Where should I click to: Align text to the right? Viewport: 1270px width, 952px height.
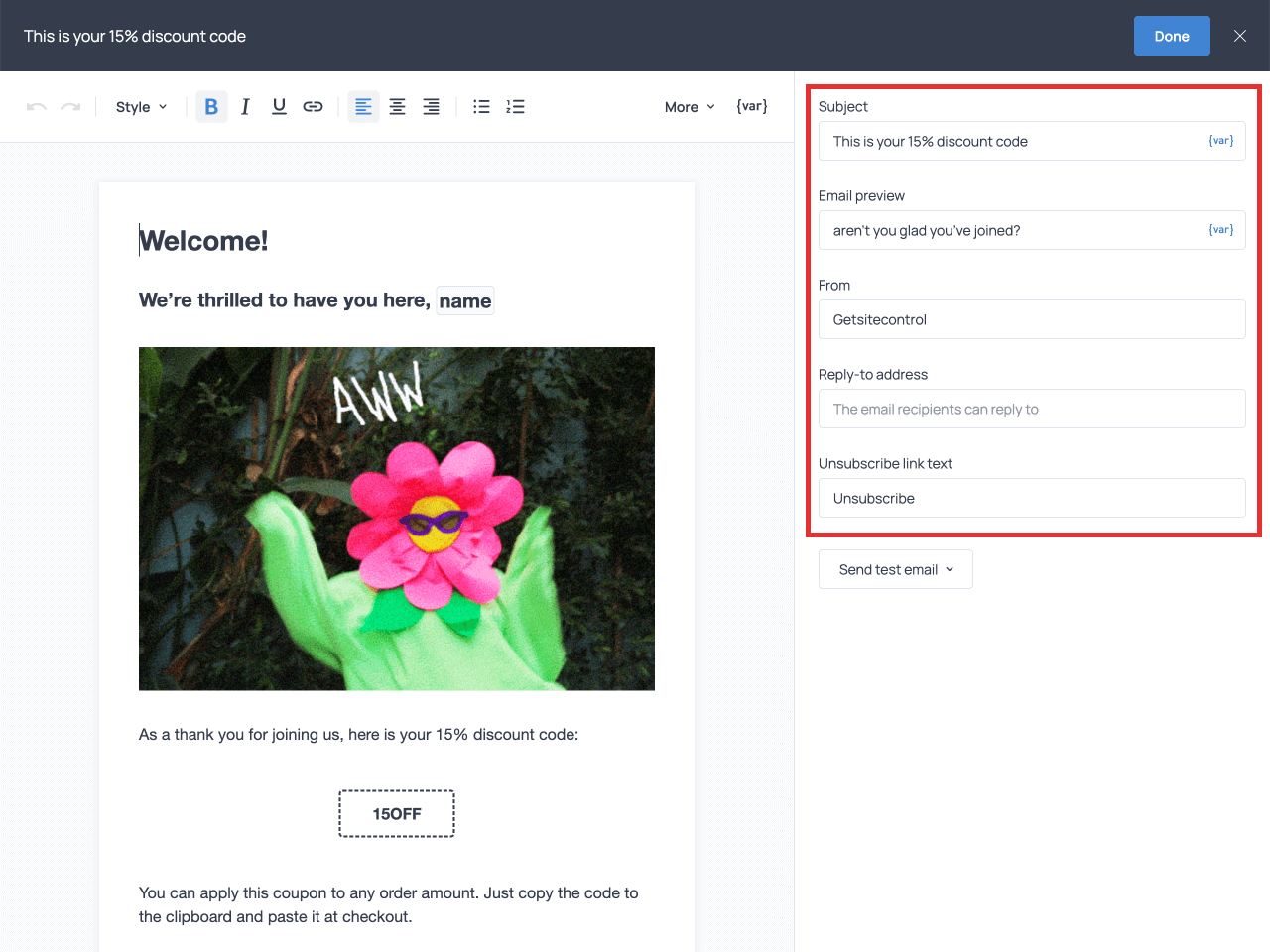[x=431, y=106]
